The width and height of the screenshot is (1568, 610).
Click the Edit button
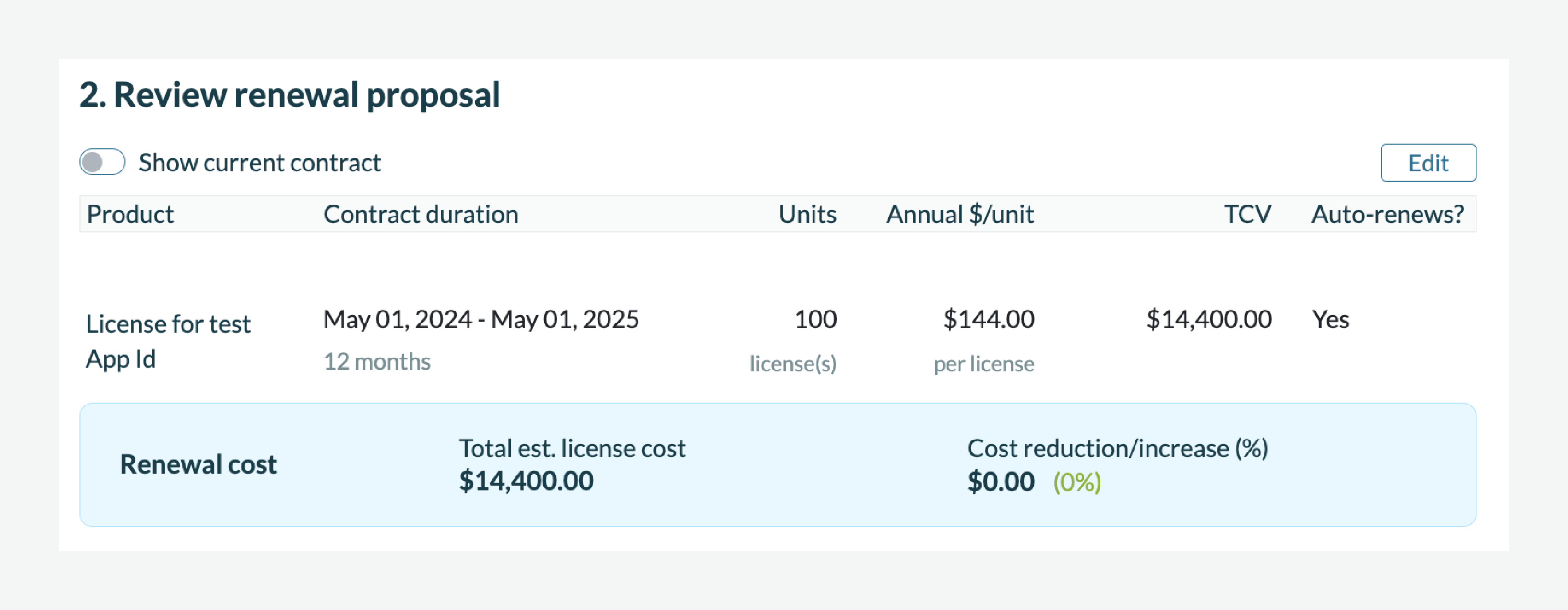(x=1427, y=163)
